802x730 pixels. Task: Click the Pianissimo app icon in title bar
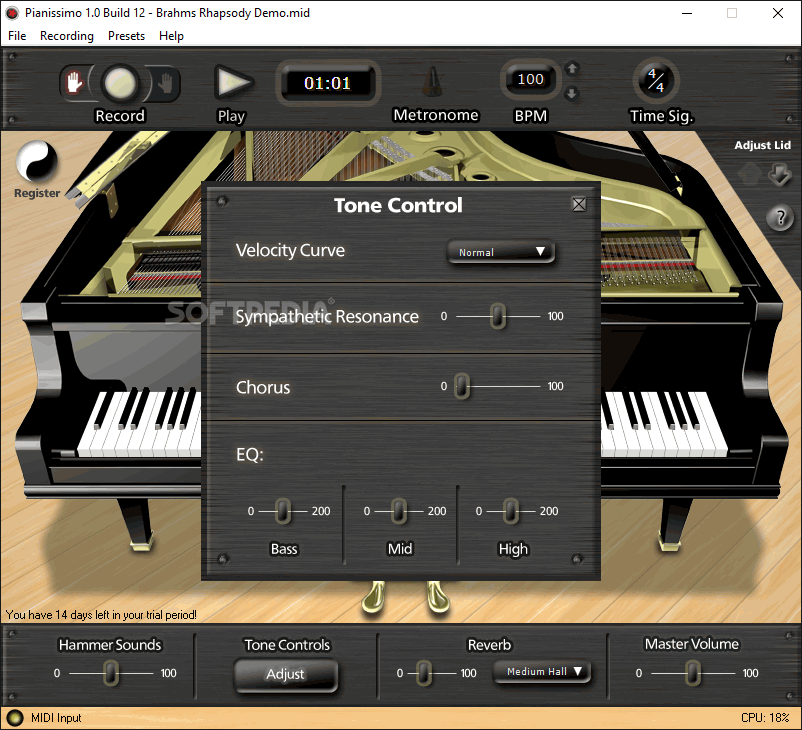(12, 13)
